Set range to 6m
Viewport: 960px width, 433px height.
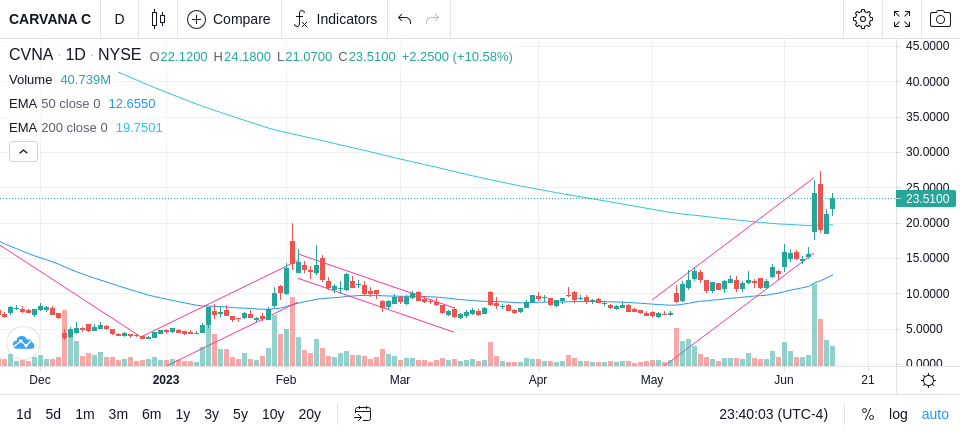(x=151, y=414)
